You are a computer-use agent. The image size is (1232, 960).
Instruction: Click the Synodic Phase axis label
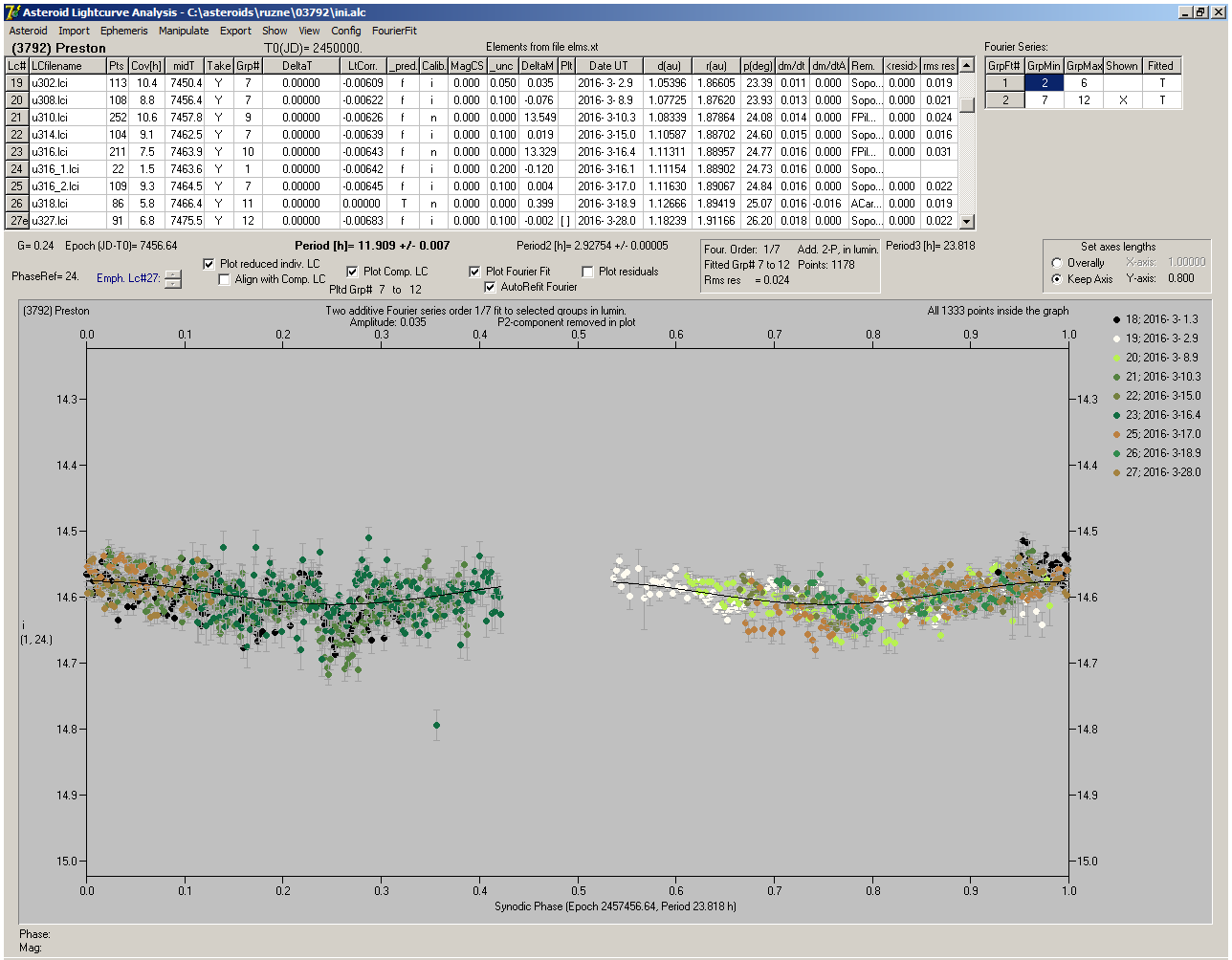615,906
